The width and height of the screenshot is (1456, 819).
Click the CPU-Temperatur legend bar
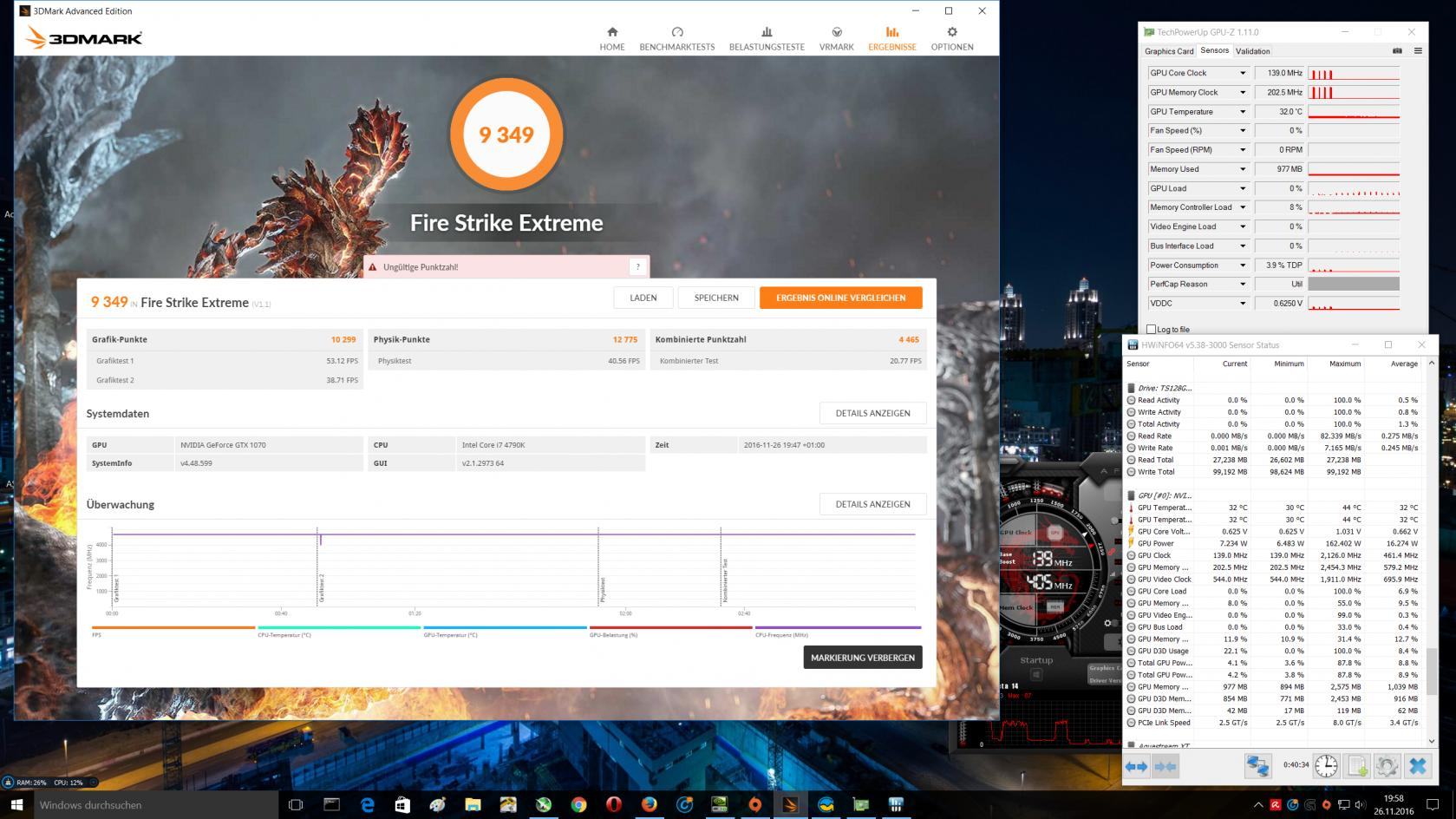tap(339, 627)
